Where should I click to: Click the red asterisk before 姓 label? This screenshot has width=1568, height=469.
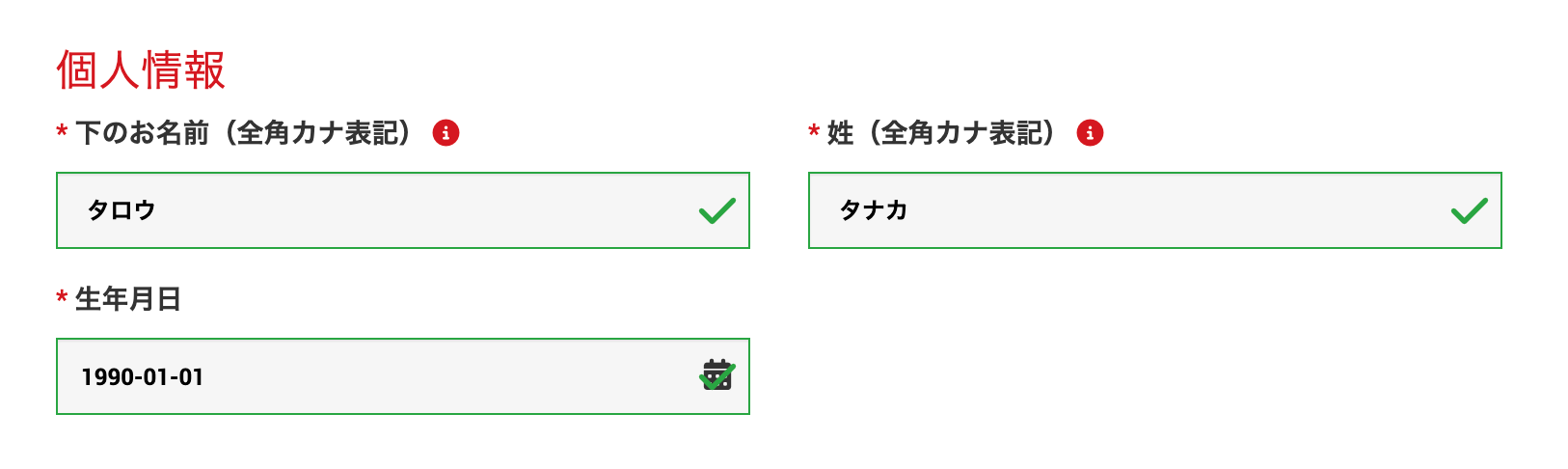tap(814, 133)
